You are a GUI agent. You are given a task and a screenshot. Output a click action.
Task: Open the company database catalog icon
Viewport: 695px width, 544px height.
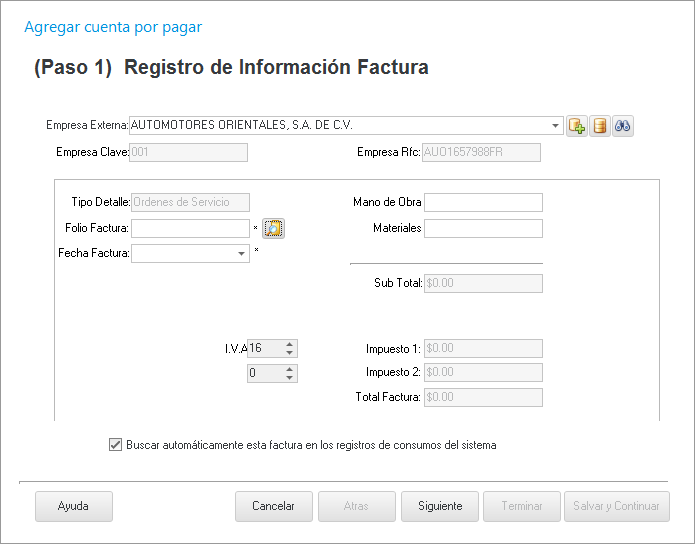tap(600, 126)
